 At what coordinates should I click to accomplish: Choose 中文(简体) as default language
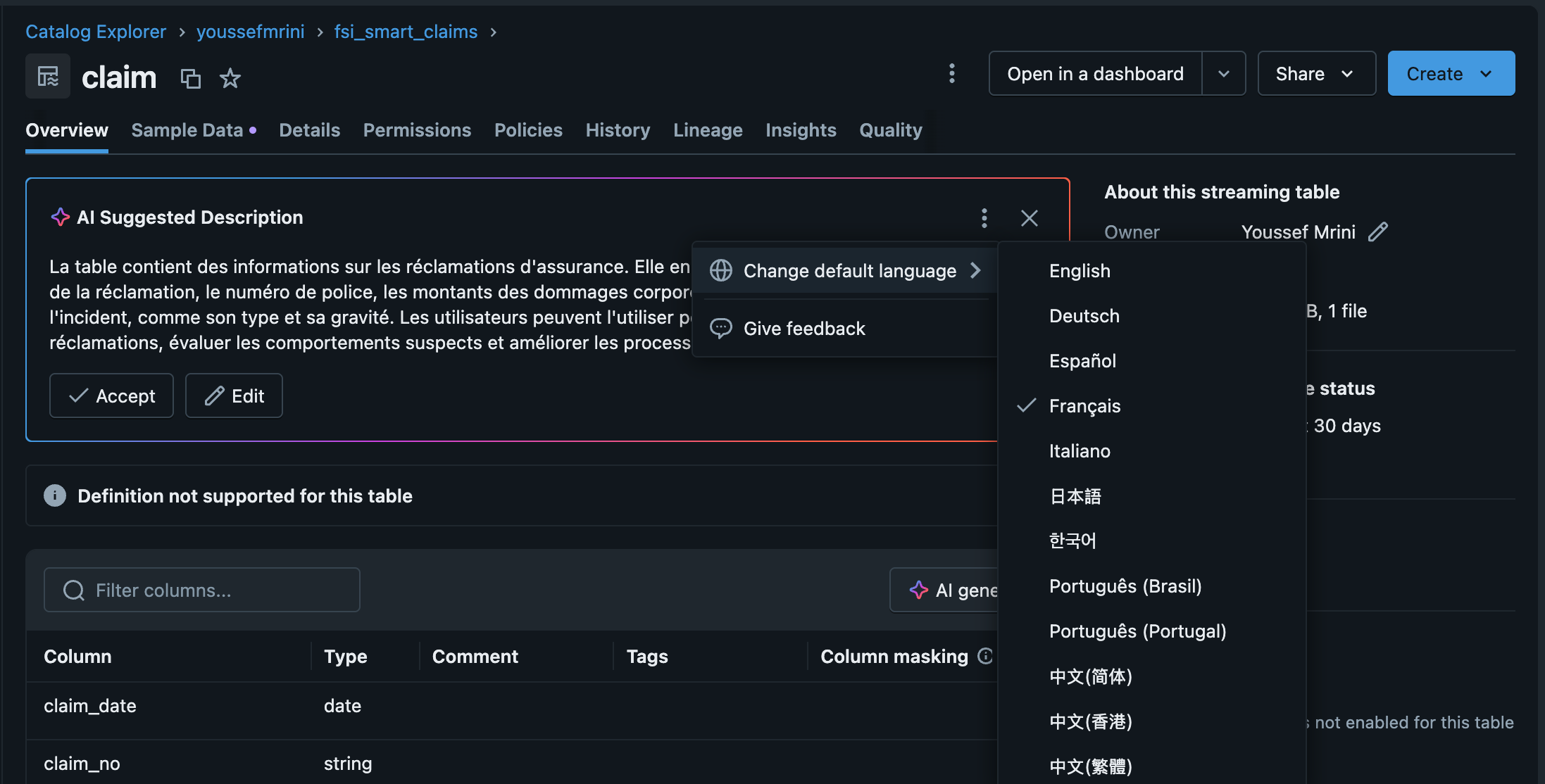pos(1152,676)
